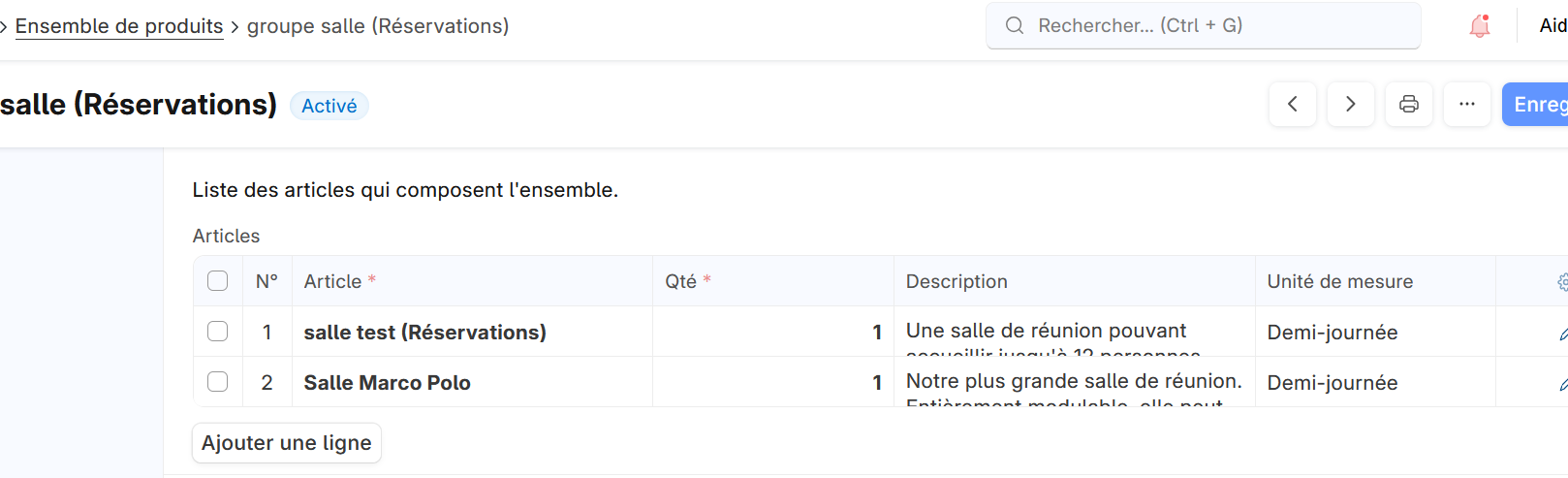Screen dimensions: 1568x478
Task: Edit row 1 with pencil icon
Action: coord(1562,333)
